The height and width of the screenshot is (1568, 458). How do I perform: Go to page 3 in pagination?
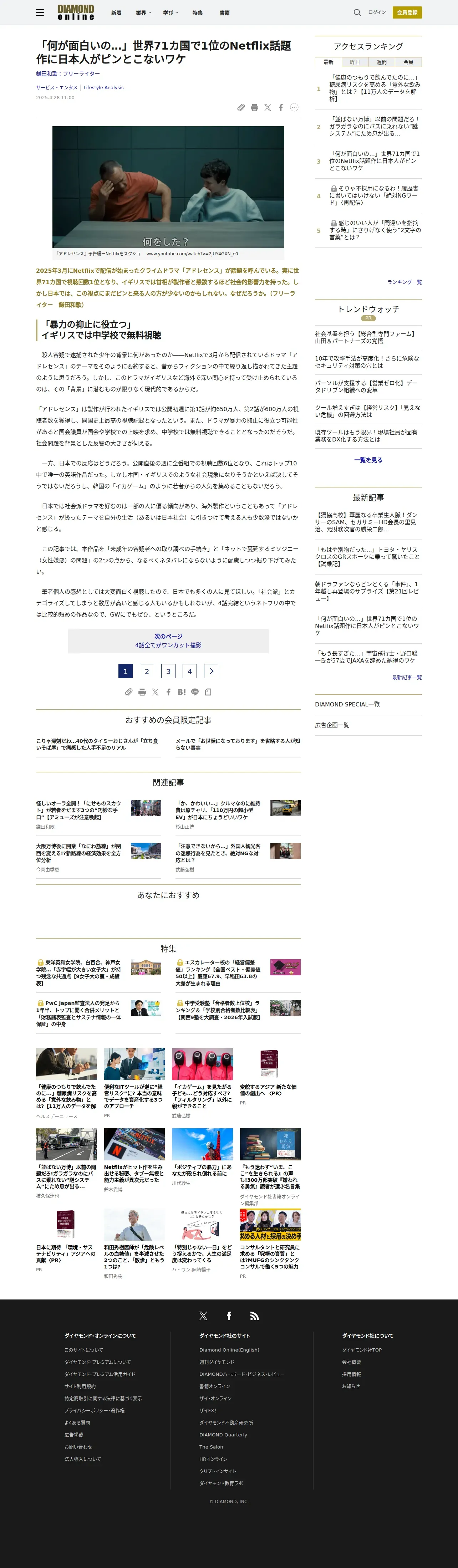168,671
